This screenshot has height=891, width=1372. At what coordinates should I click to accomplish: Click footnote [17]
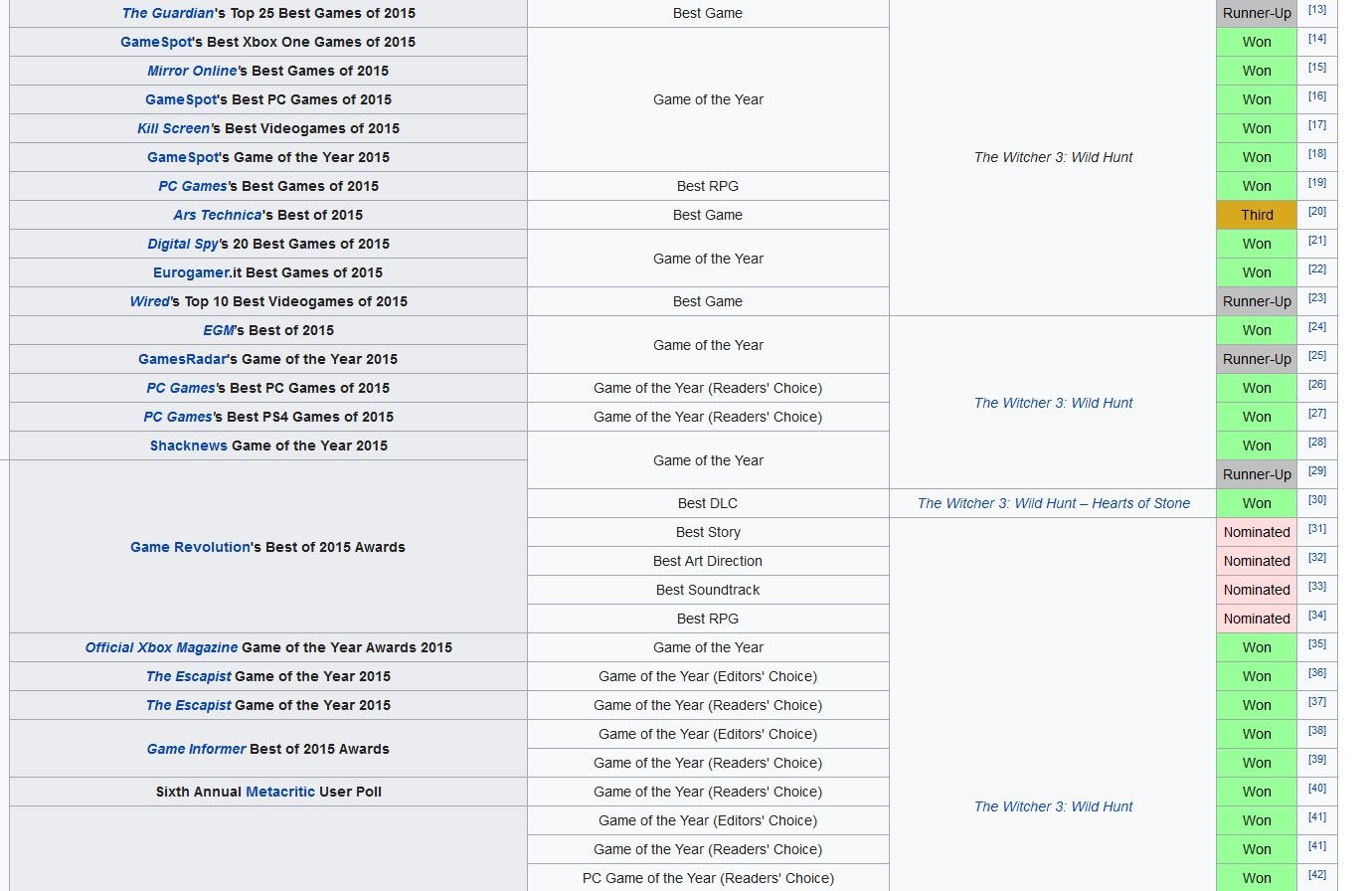[1317, 125]
